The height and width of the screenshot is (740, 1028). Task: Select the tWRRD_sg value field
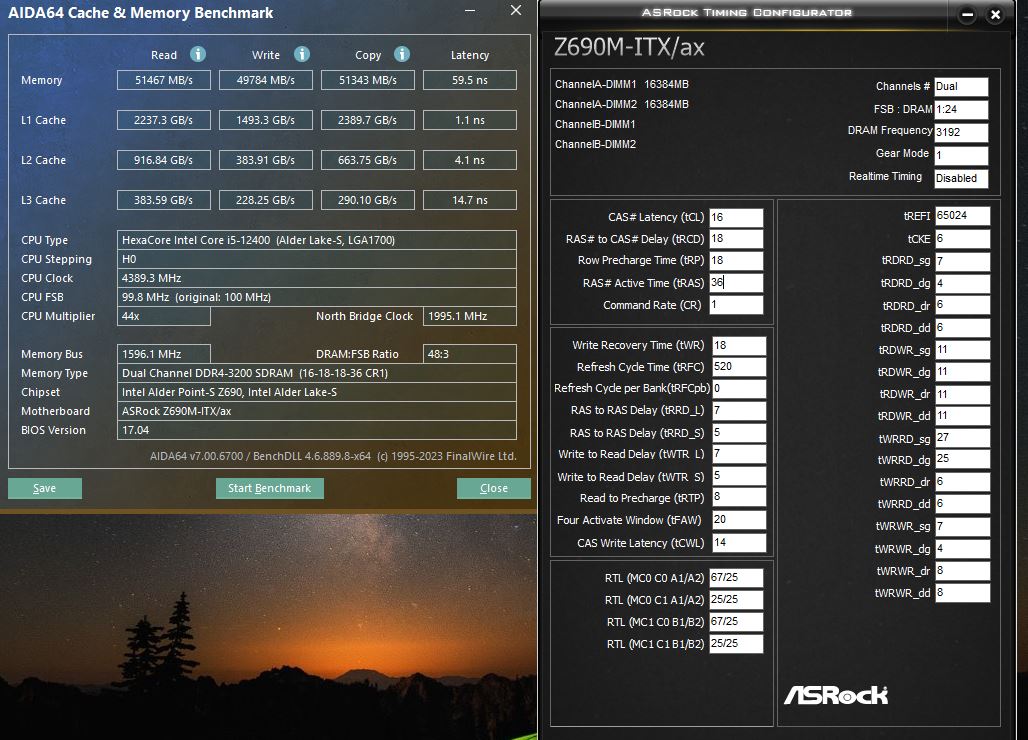click(x=962, y=438)
